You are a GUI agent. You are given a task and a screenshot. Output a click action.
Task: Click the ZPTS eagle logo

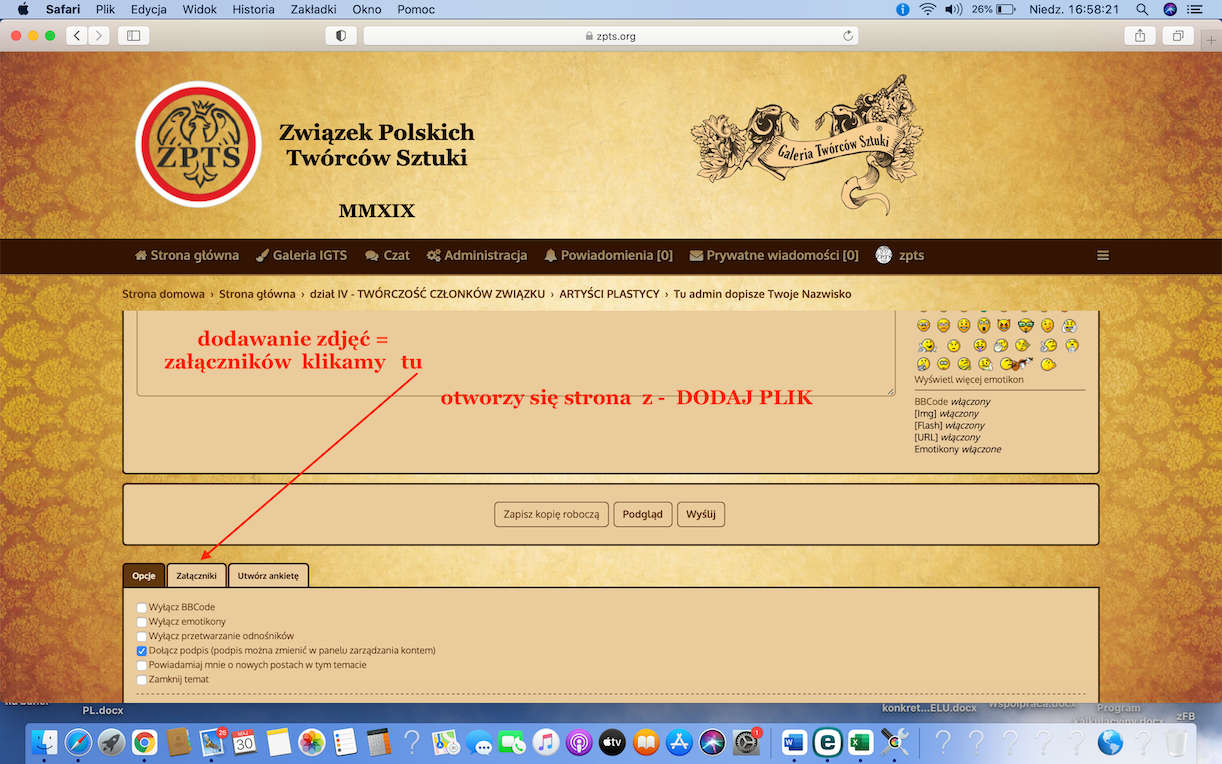click(198, 144)
